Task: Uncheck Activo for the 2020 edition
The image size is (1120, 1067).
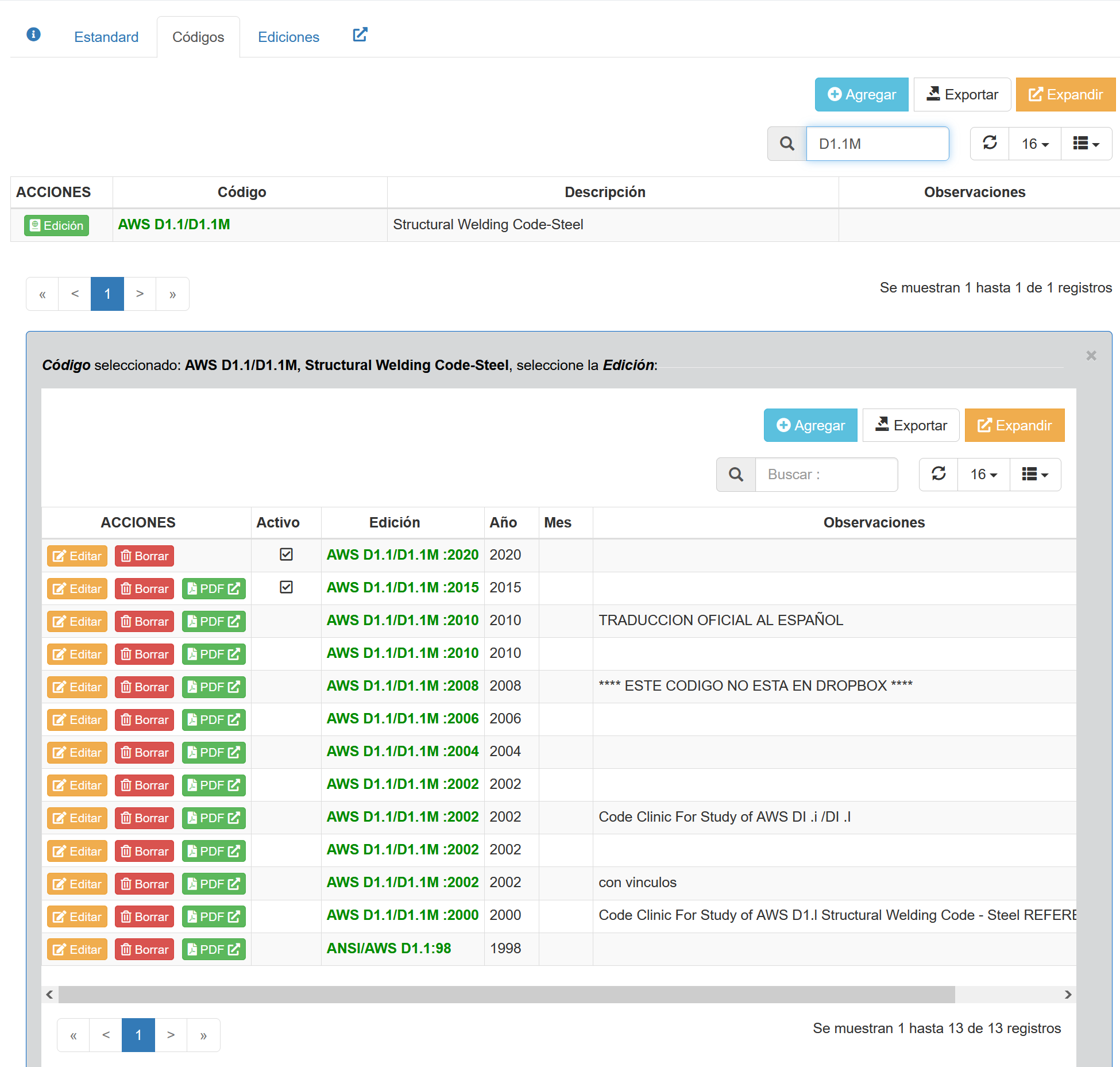Action: pos(286,554)
